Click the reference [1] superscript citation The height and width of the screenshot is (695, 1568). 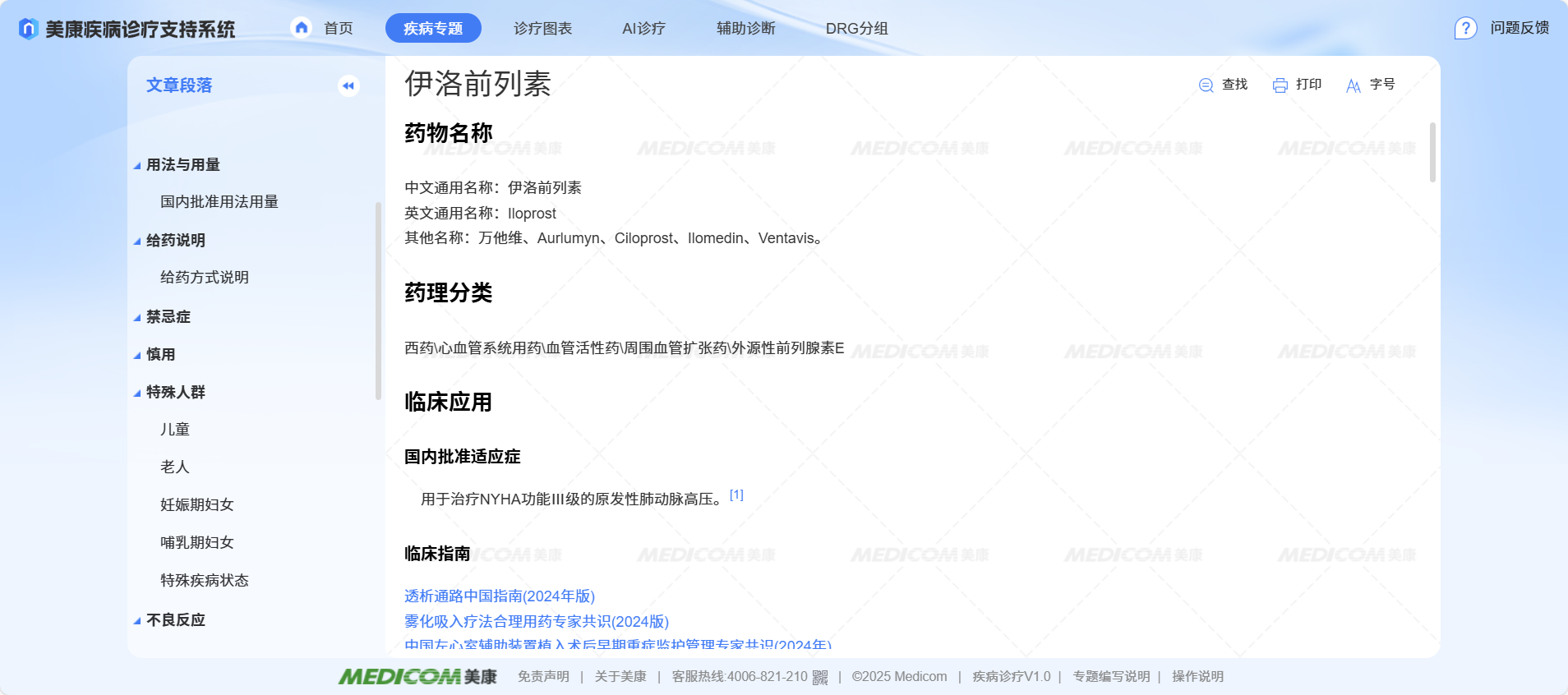pyautogui.click(x=736, y=495)
